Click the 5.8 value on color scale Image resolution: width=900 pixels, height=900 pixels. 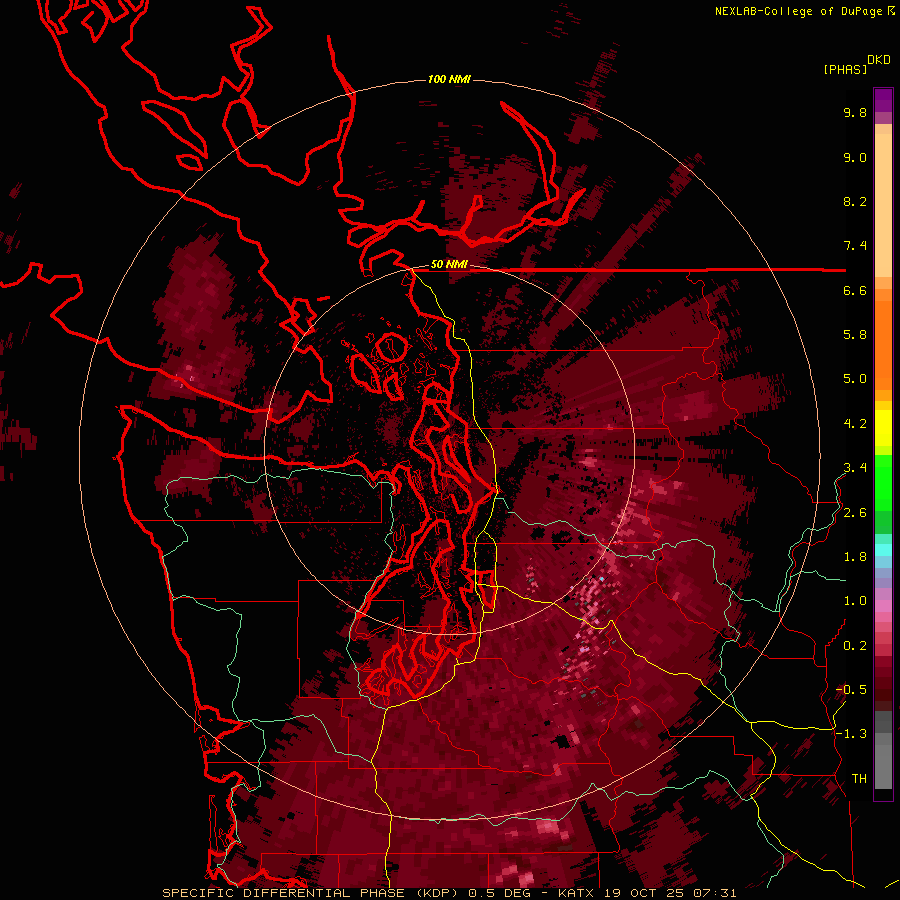tap(855, 335)
